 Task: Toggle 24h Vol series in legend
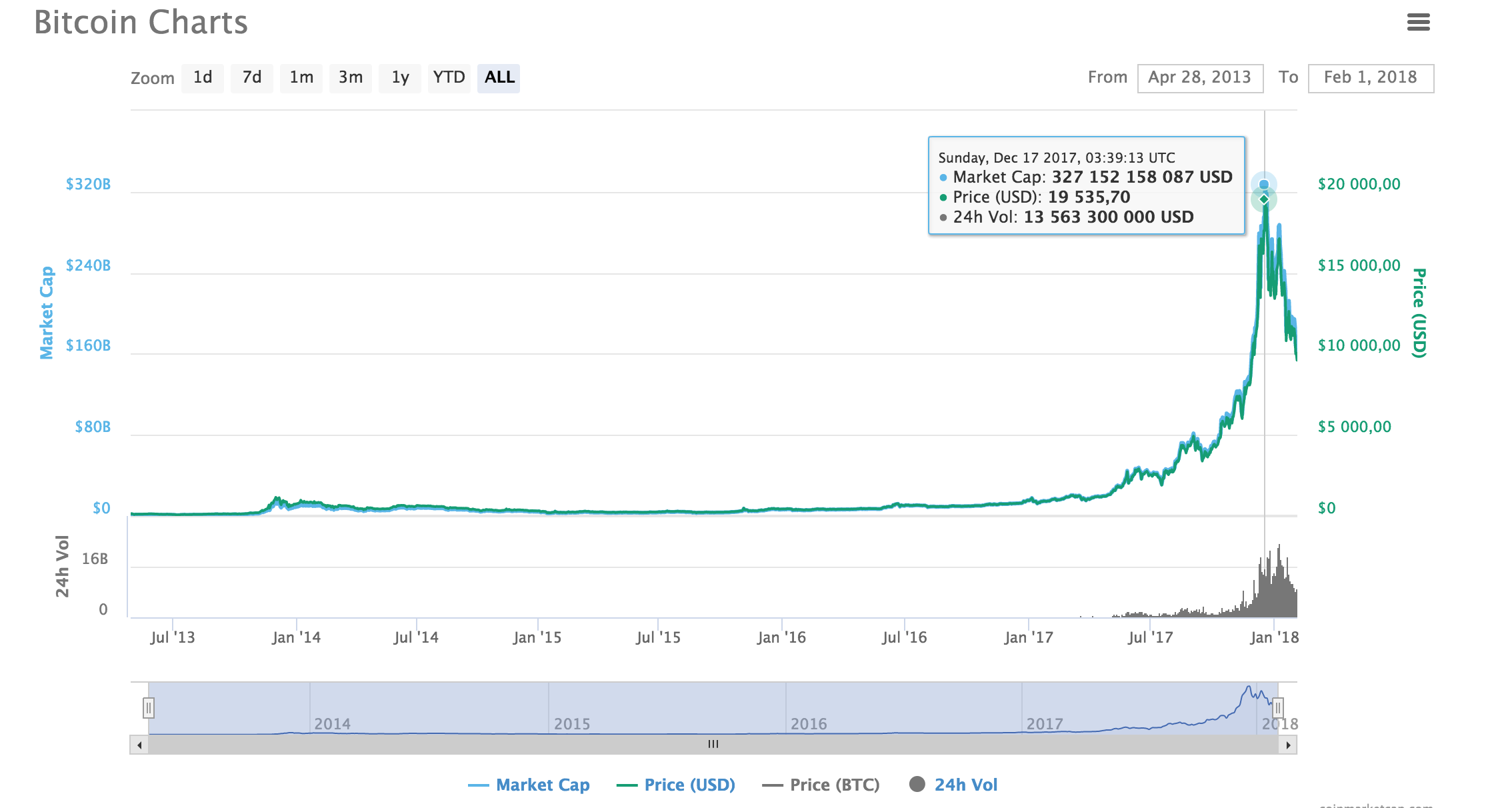click(953, 785)
